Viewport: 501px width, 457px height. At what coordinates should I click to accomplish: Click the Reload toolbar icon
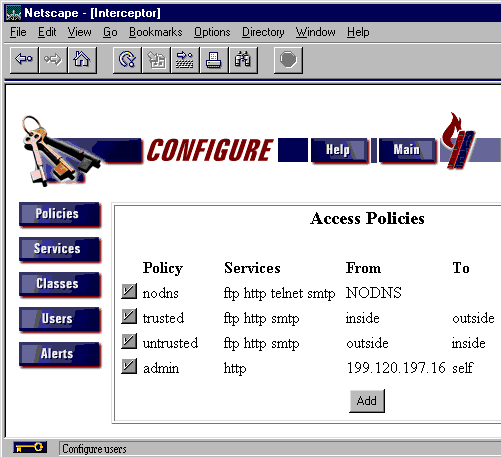pyautogui.click(x=127, y=60)
